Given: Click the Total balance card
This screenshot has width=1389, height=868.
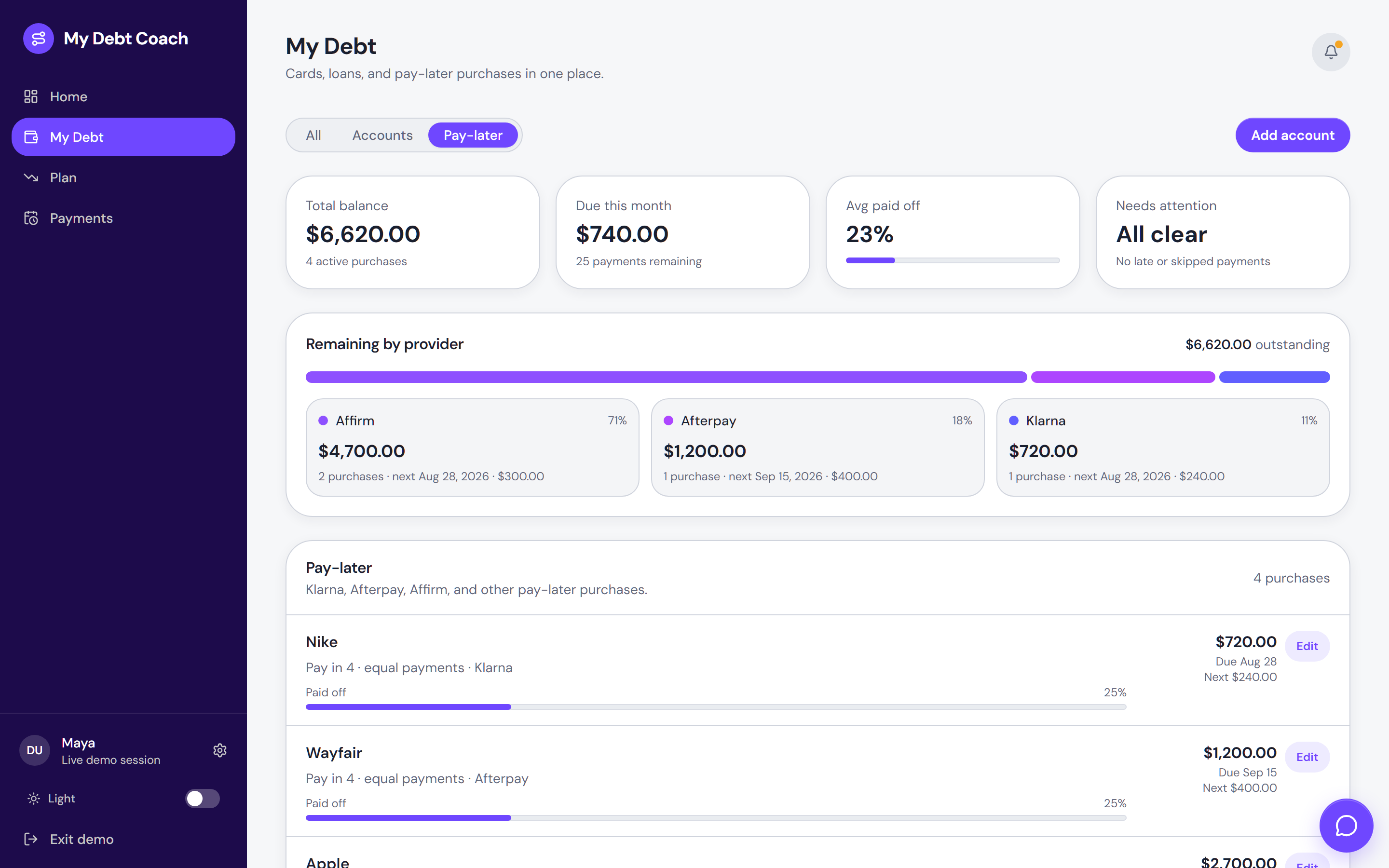Looking at the screenshot, I should point(413,232).
